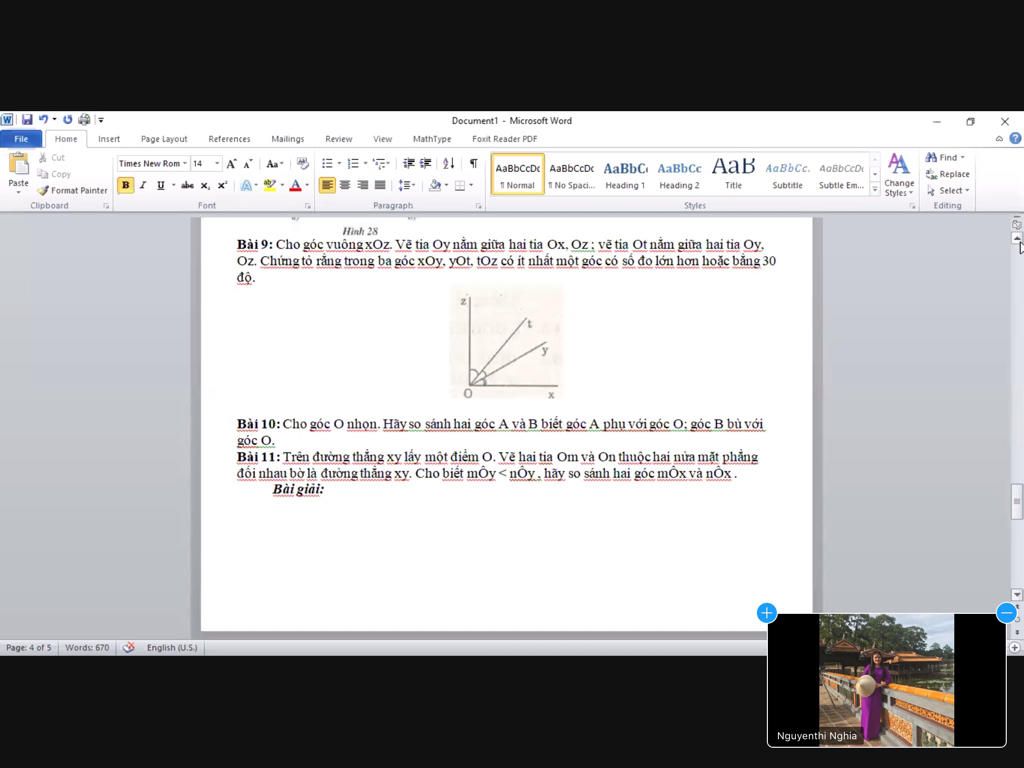Click Find in the Editing group

tap(945, 157)
